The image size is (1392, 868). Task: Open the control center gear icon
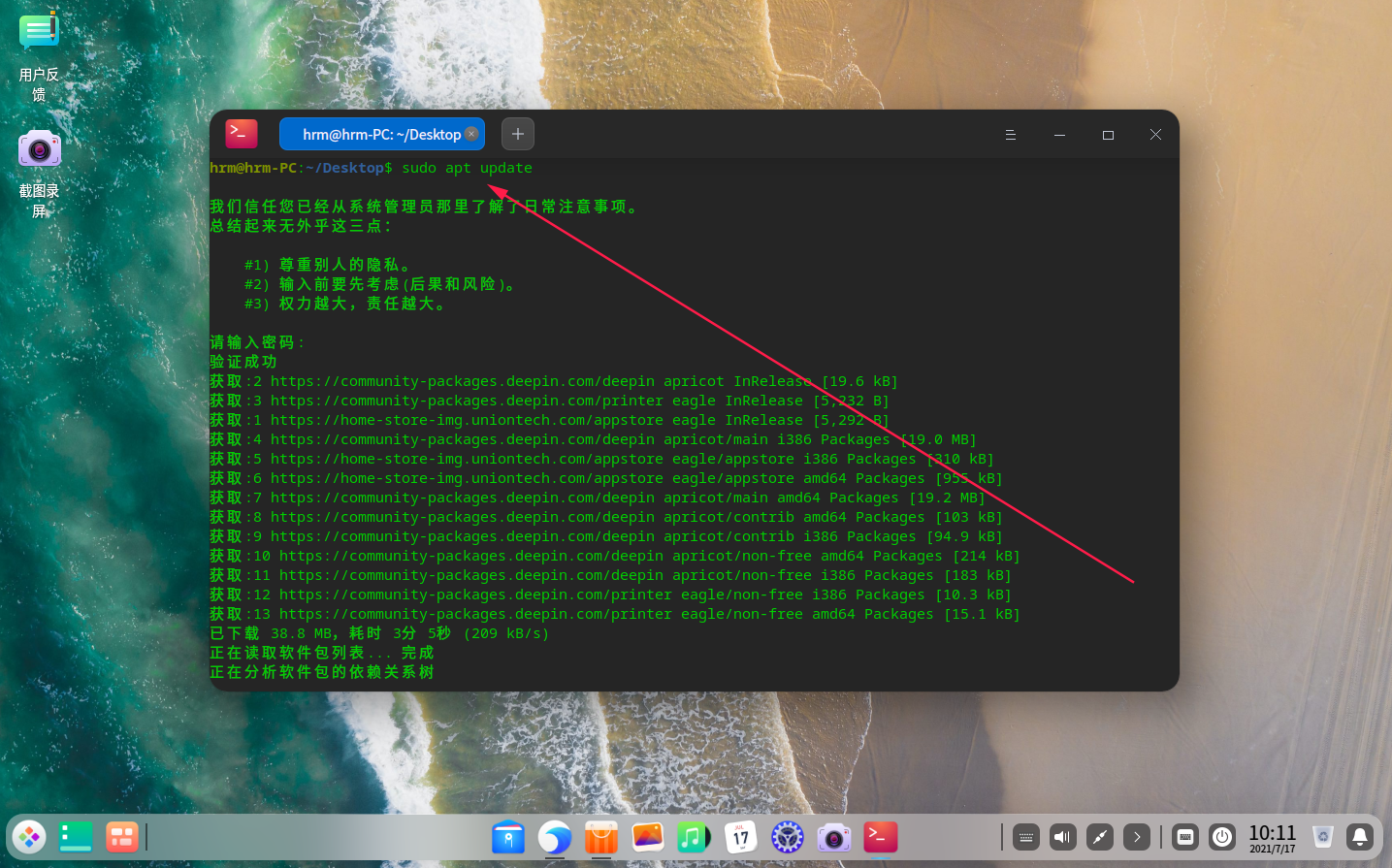pos(787,837)
